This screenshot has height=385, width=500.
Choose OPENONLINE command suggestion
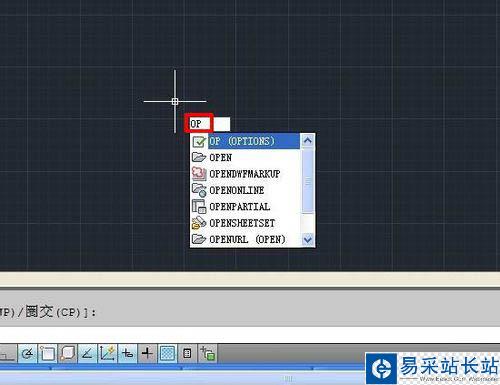point(245,190)
